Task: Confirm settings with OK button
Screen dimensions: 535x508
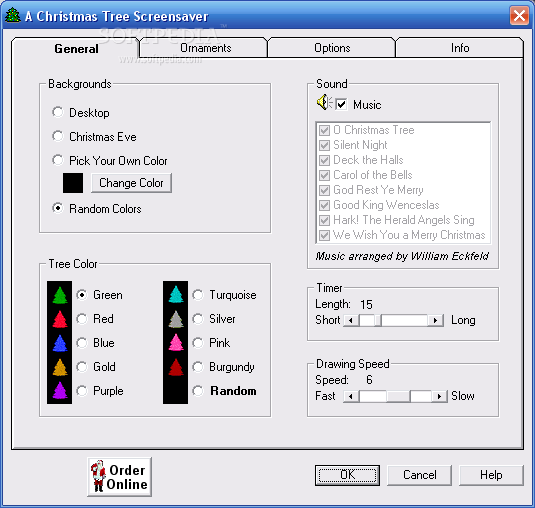Action: 347,475
